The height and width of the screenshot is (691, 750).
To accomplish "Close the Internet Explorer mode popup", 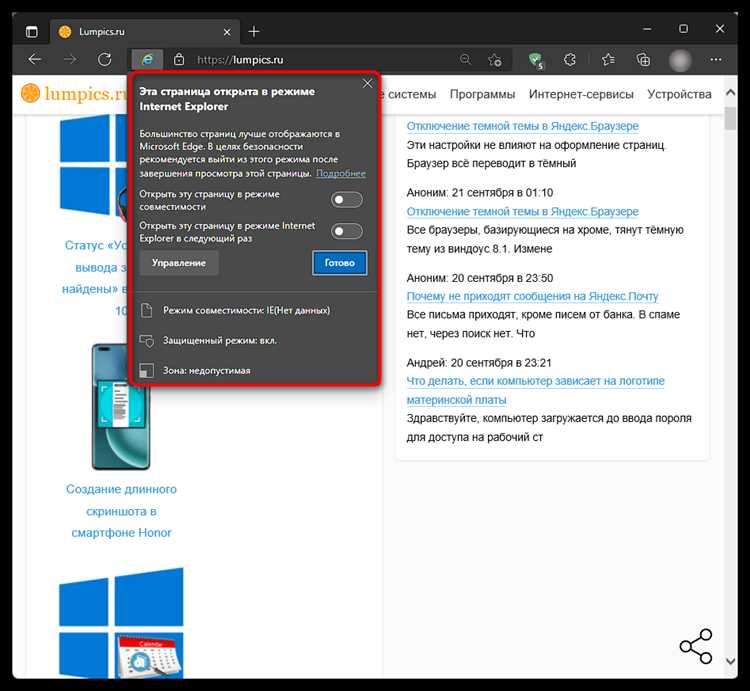I will click(x=367, y=84).
